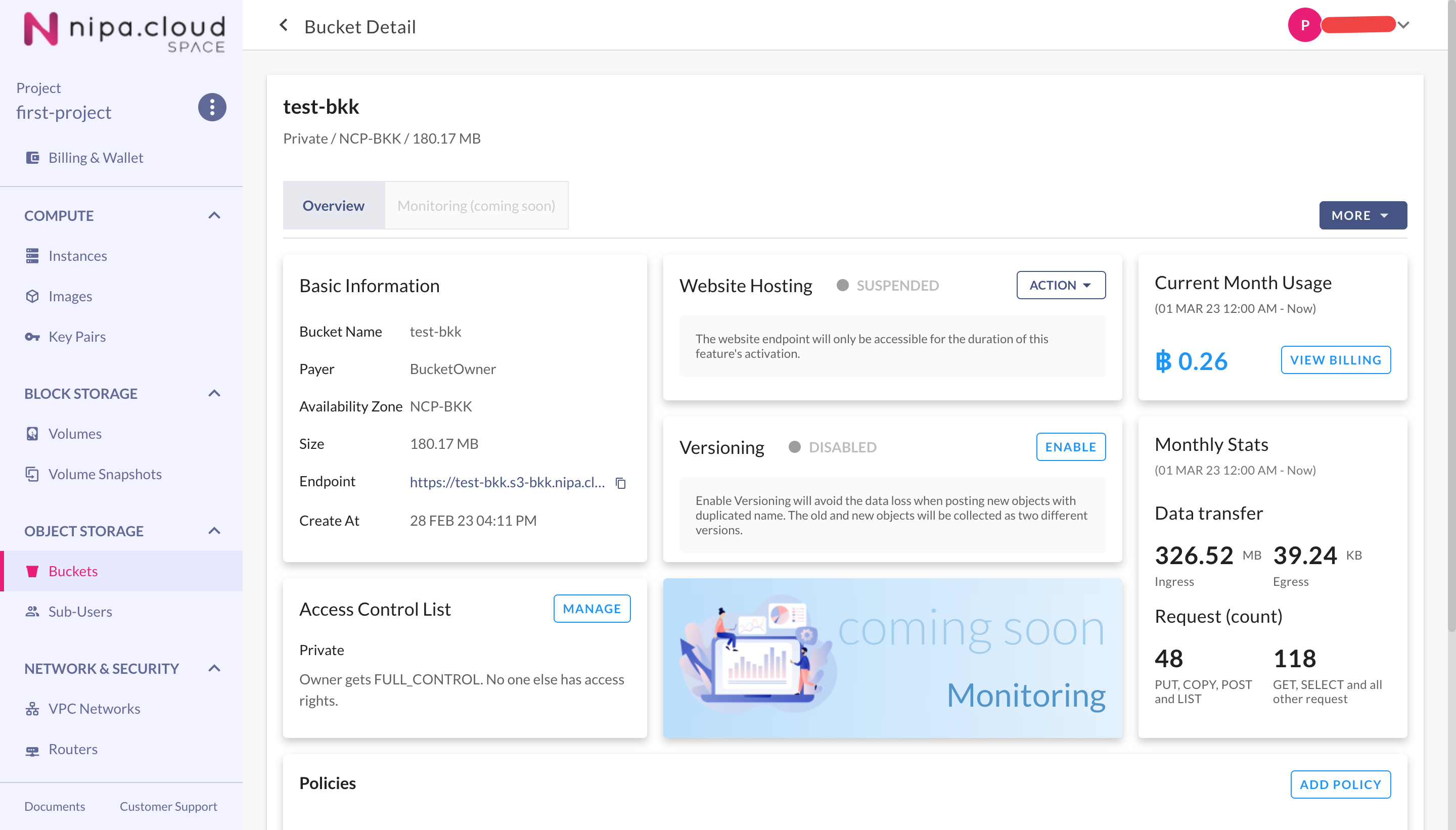Select Monitoring (coming soon) tab
Viewport: 1456px width, 830px height.
[475, 206]
